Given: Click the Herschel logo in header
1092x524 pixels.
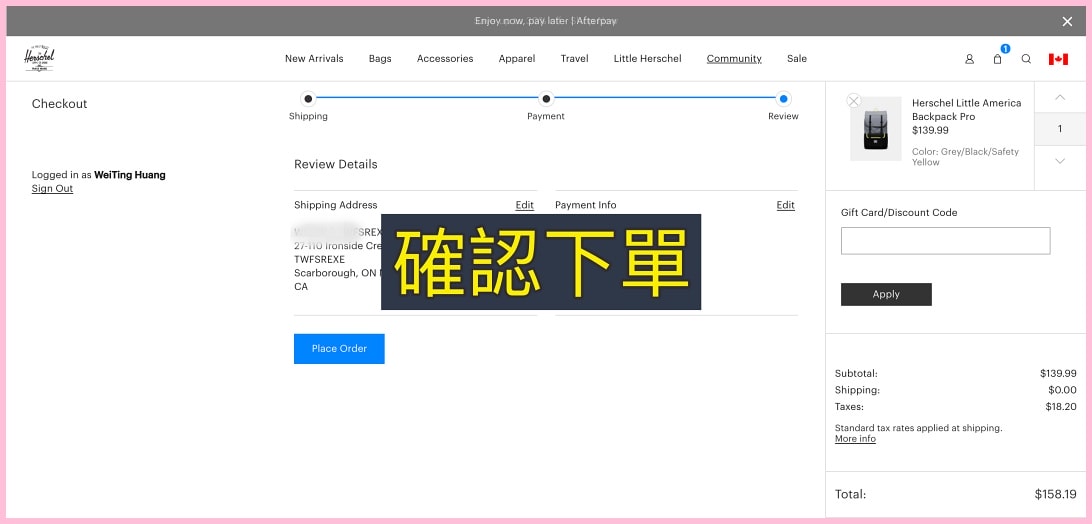Looking at the screenshot, I should tap(40, 59).
